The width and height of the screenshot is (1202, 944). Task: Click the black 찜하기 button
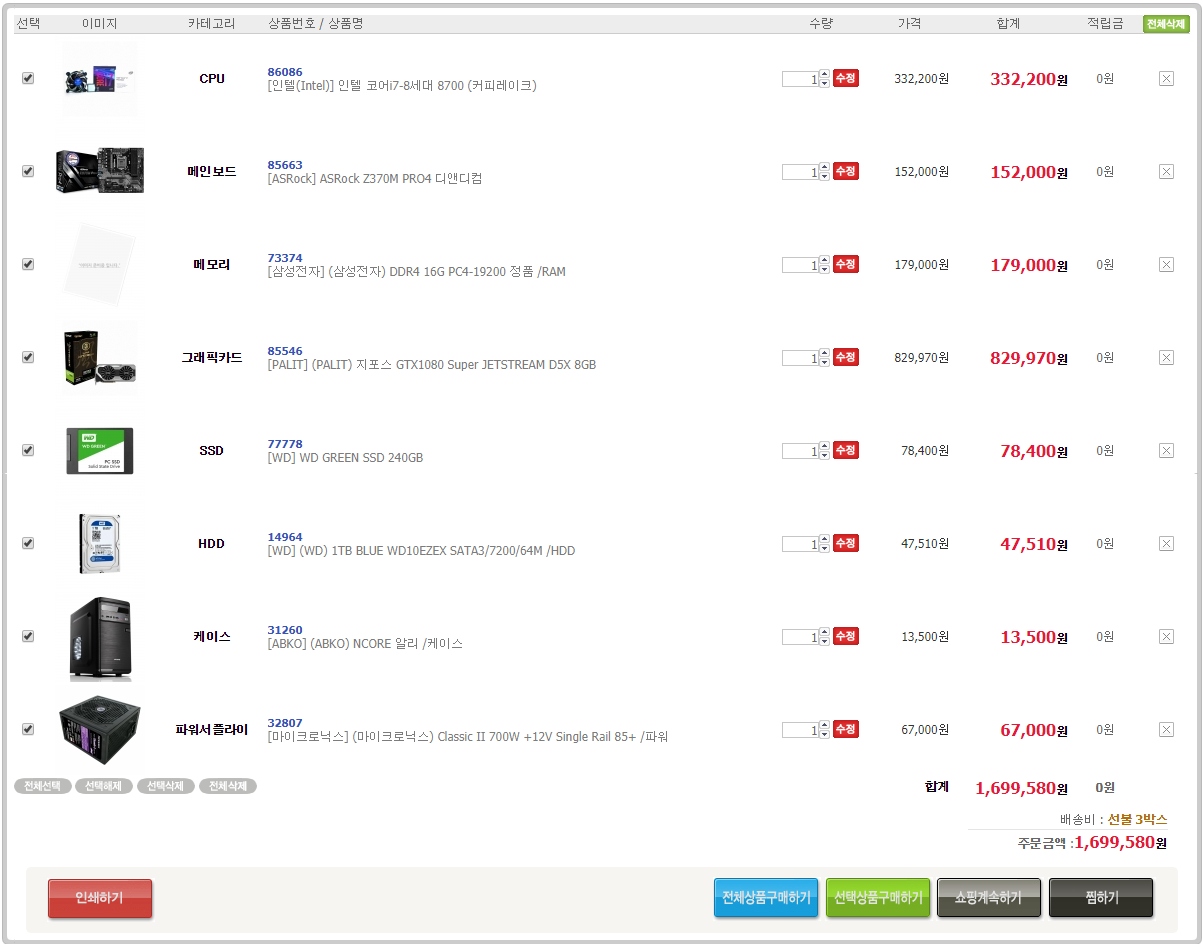tap(1101, 898)
